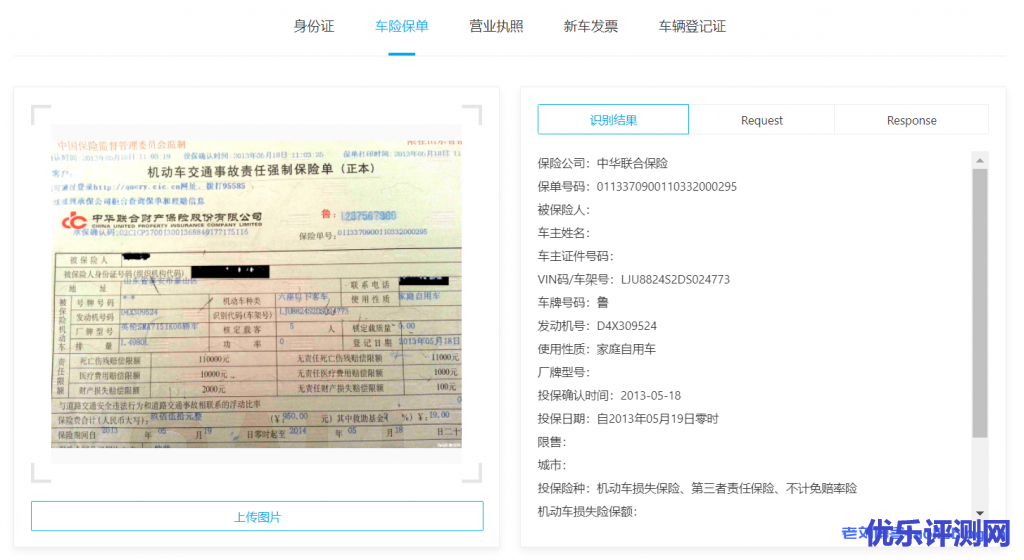View the Request tab

pyautogui.click(x=761, y=119)
